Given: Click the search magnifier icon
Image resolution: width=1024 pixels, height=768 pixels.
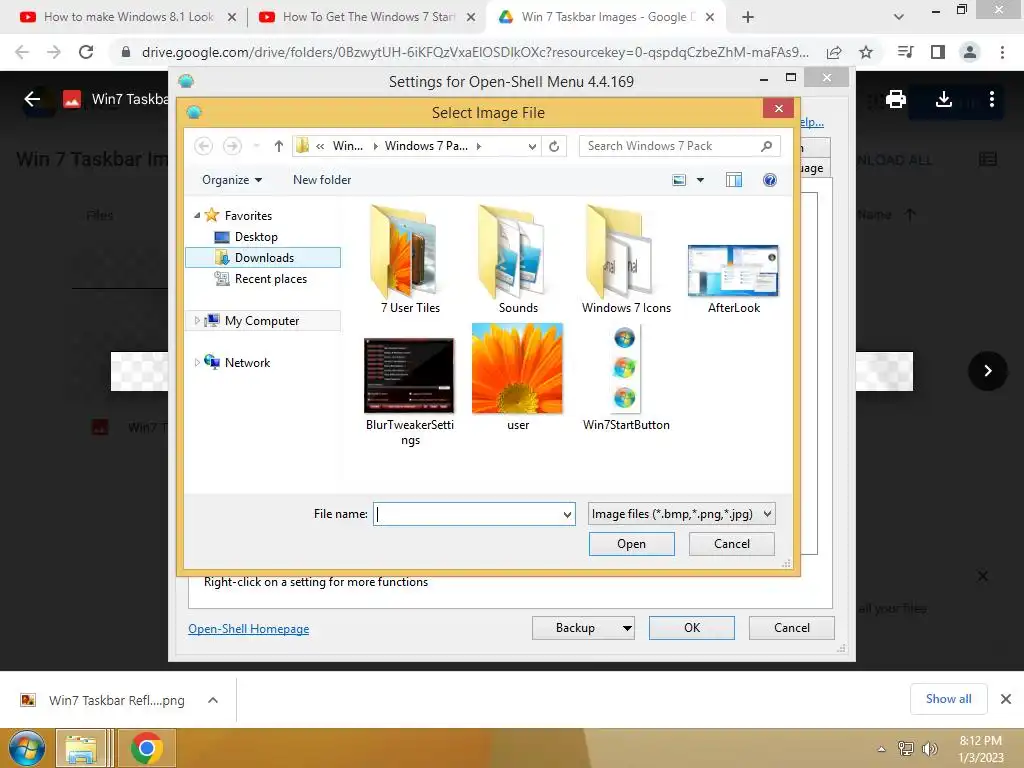Looking at the screenshot, I should [x=767, y=146].
